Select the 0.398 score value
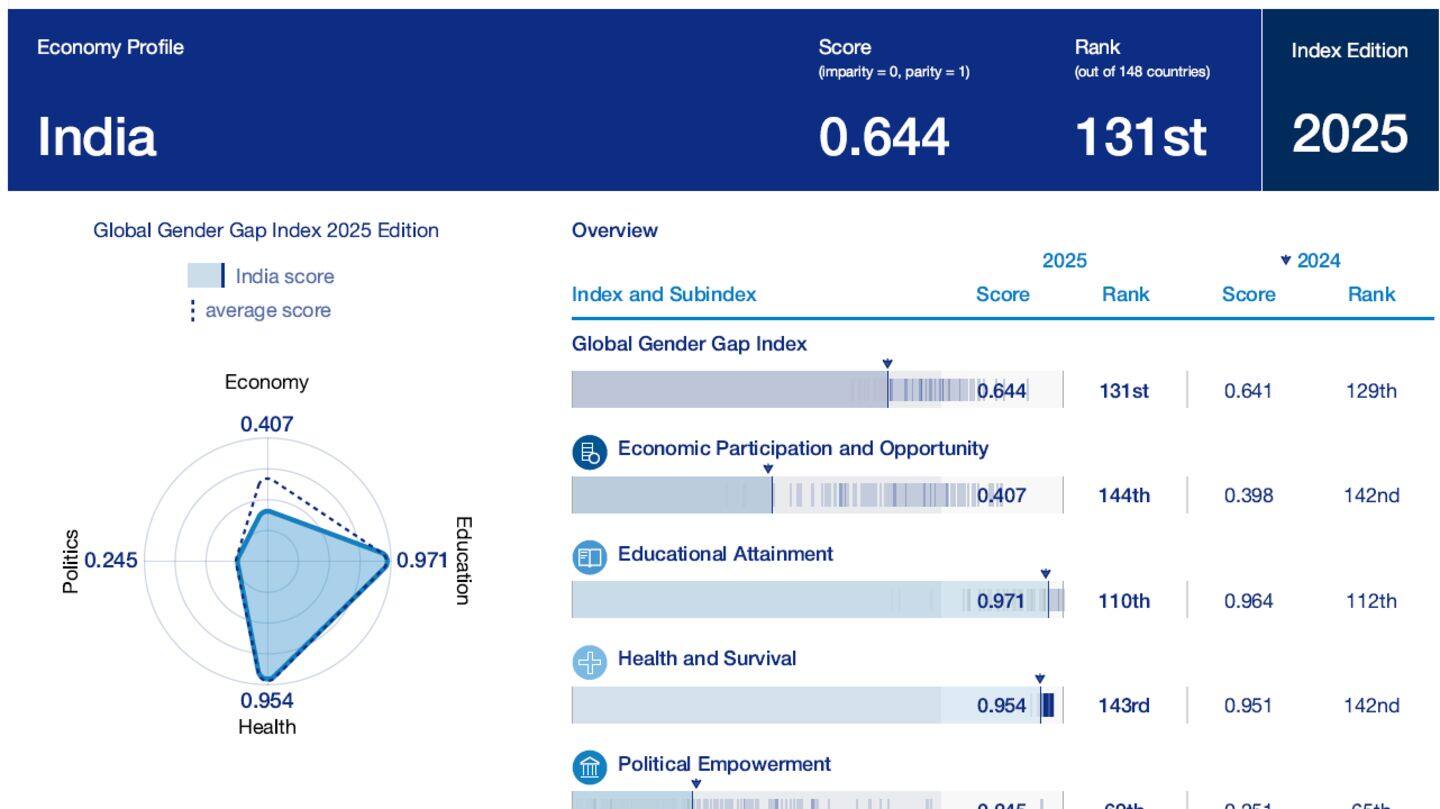 [1248, 495]
